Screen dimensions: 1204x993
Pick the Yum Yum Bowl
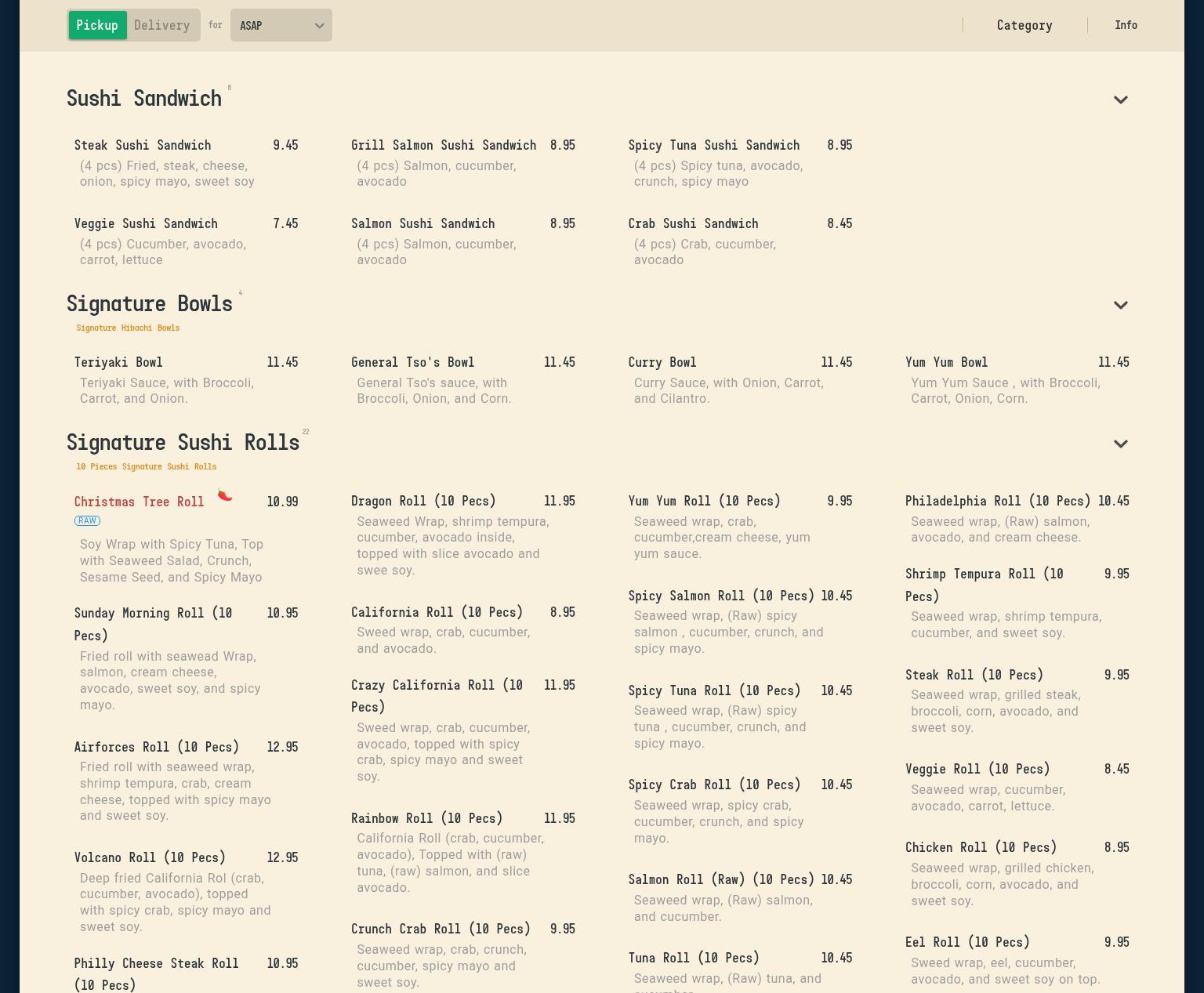946,362
